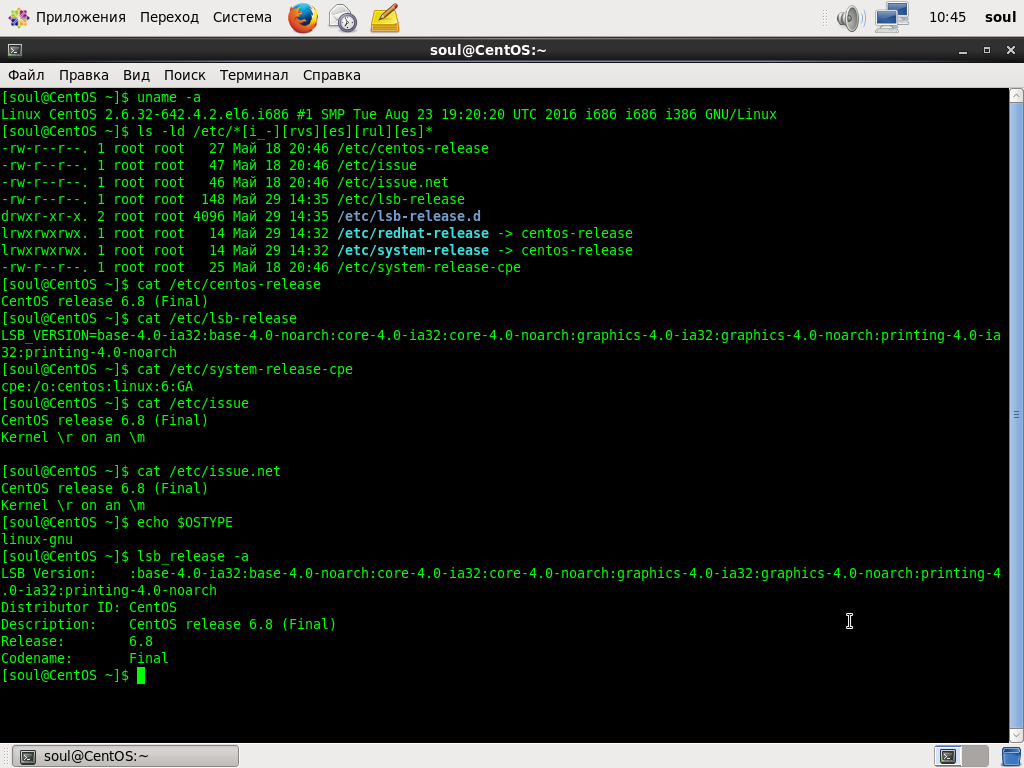Image resolution: width=1024 pixels, height=768 pixels.
Task: Click the '/etc/issue.net' listing entry
Action: click(x=392, y=182)
